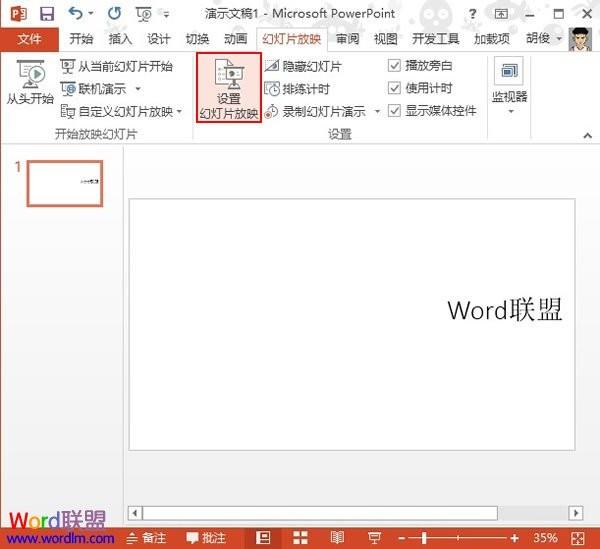Image resolution: width=600 pixels, height=549 pixels.
Task: Expand 自定义幻灯片放映 dropdown arrow
Action: click(x=179, y=112)
